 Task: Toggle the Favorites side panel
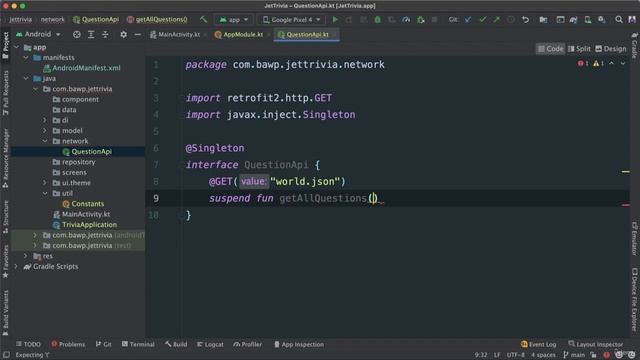coord(6,262)
